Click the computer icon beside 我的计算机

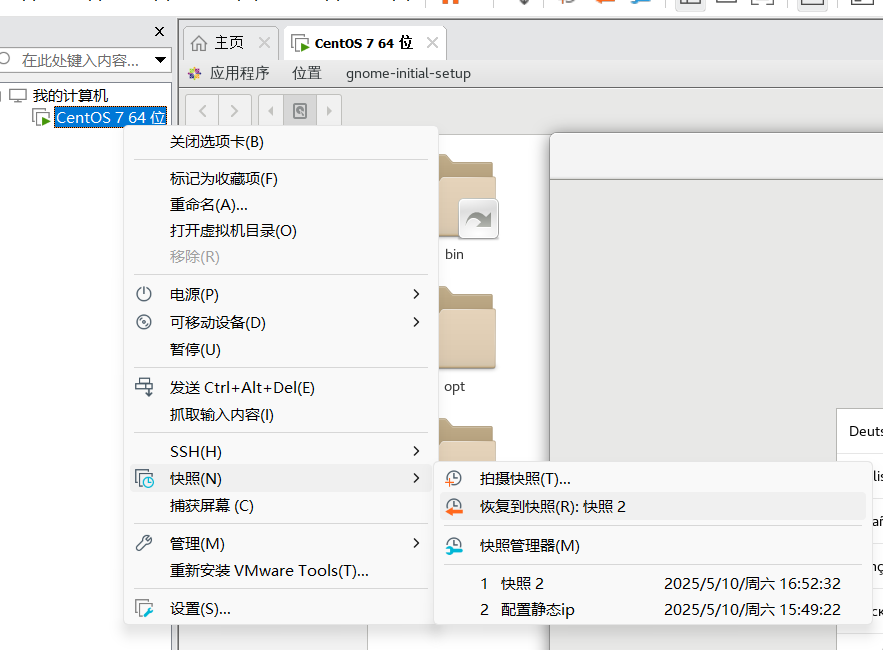(18, 96)
